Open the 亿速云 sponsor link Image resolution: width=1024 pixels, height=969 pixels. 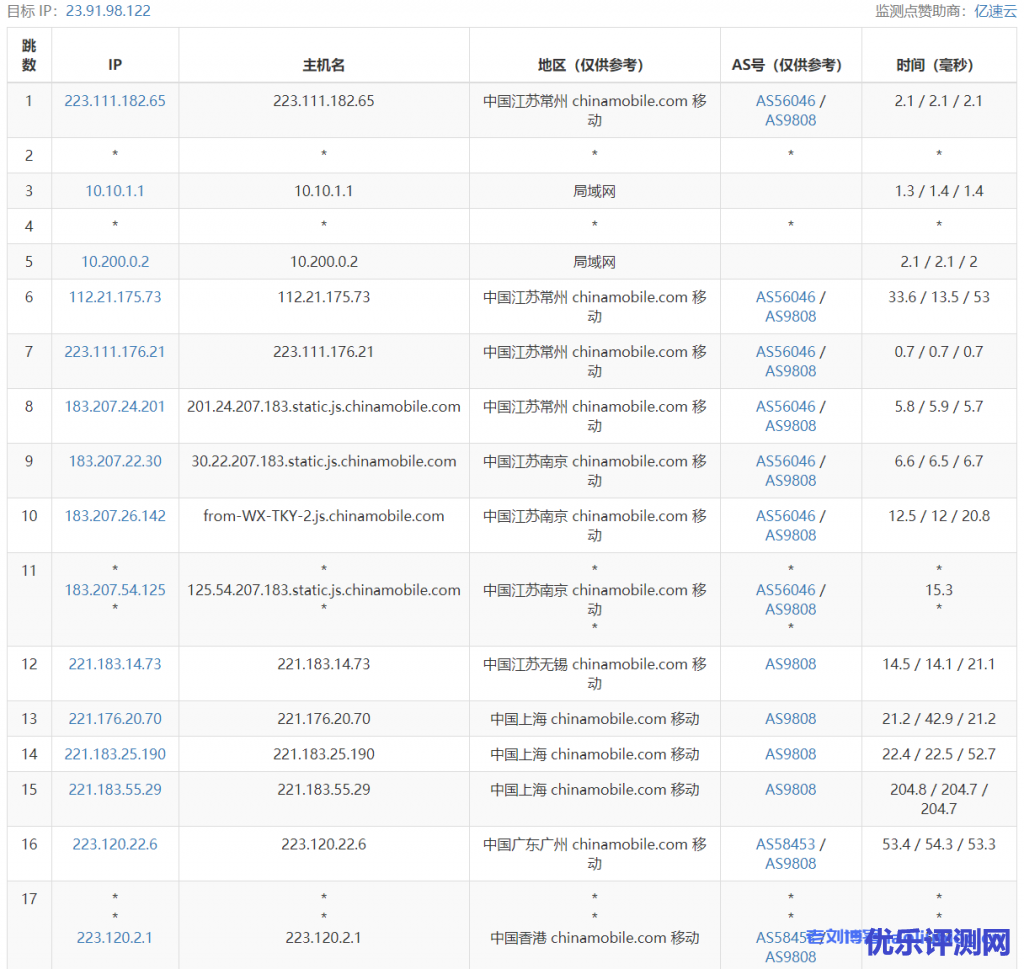click(995, 11)
